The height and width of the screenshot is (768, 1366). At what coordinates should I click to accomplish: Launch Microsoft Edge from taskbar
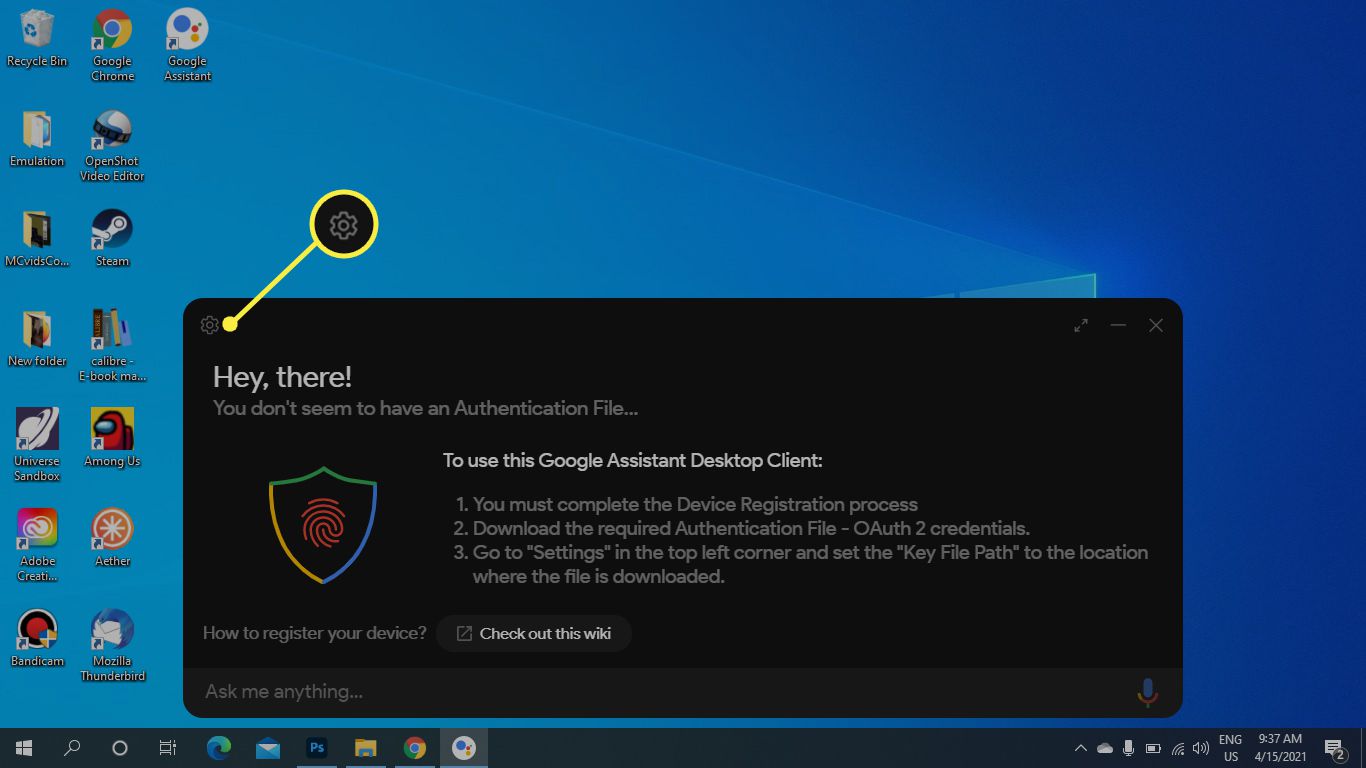point(218,748)
